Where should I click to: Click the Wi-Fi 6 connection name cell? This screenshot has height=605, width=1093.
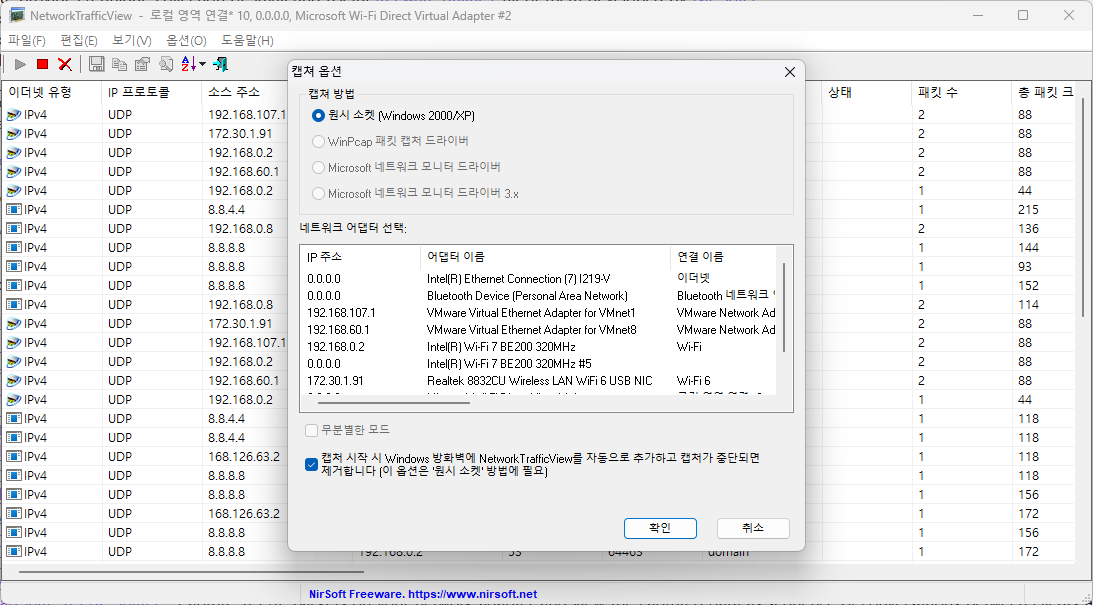click(694, 381)
